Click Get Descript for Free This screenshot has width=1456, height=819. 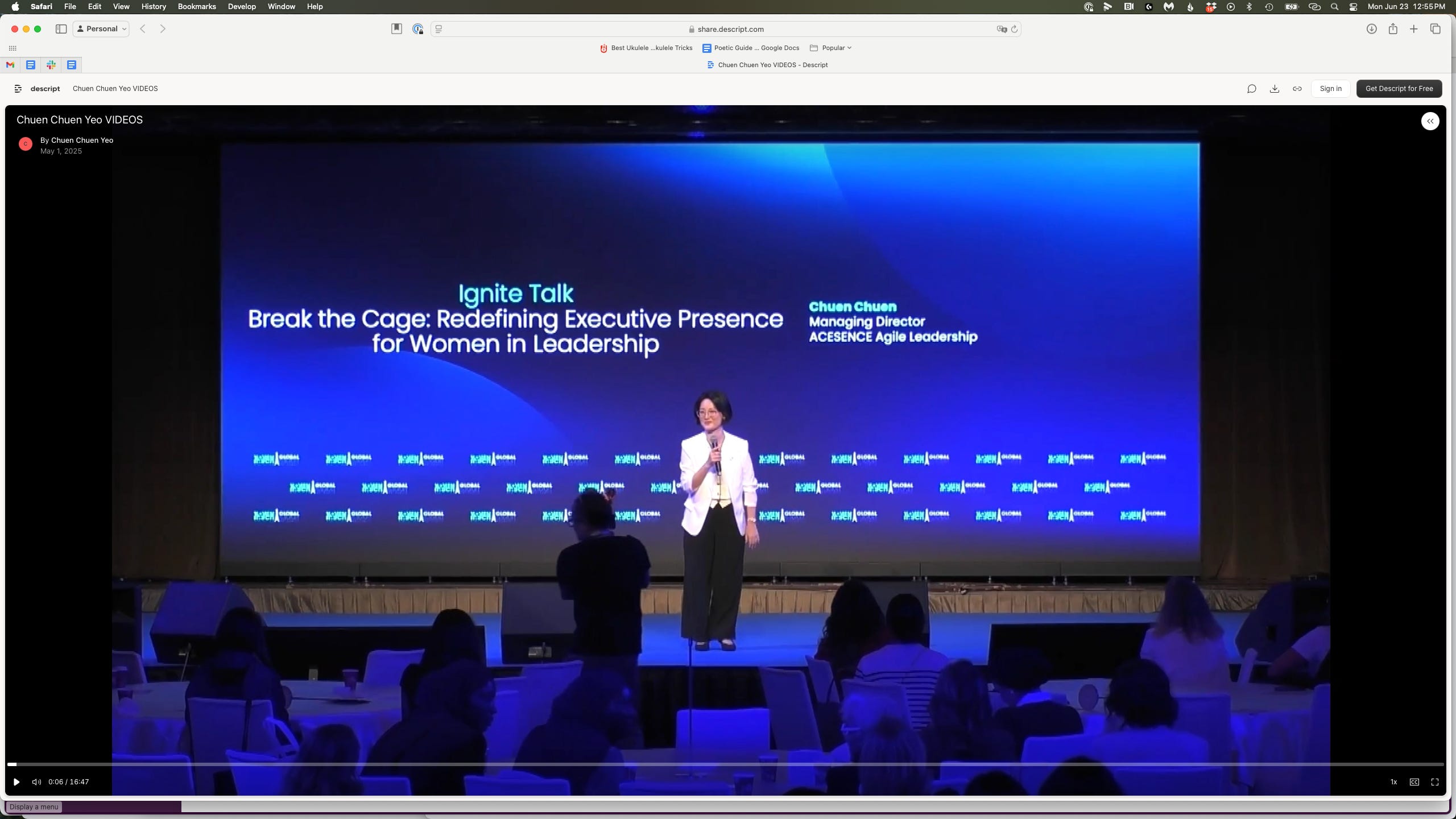tap(1399, 89)
